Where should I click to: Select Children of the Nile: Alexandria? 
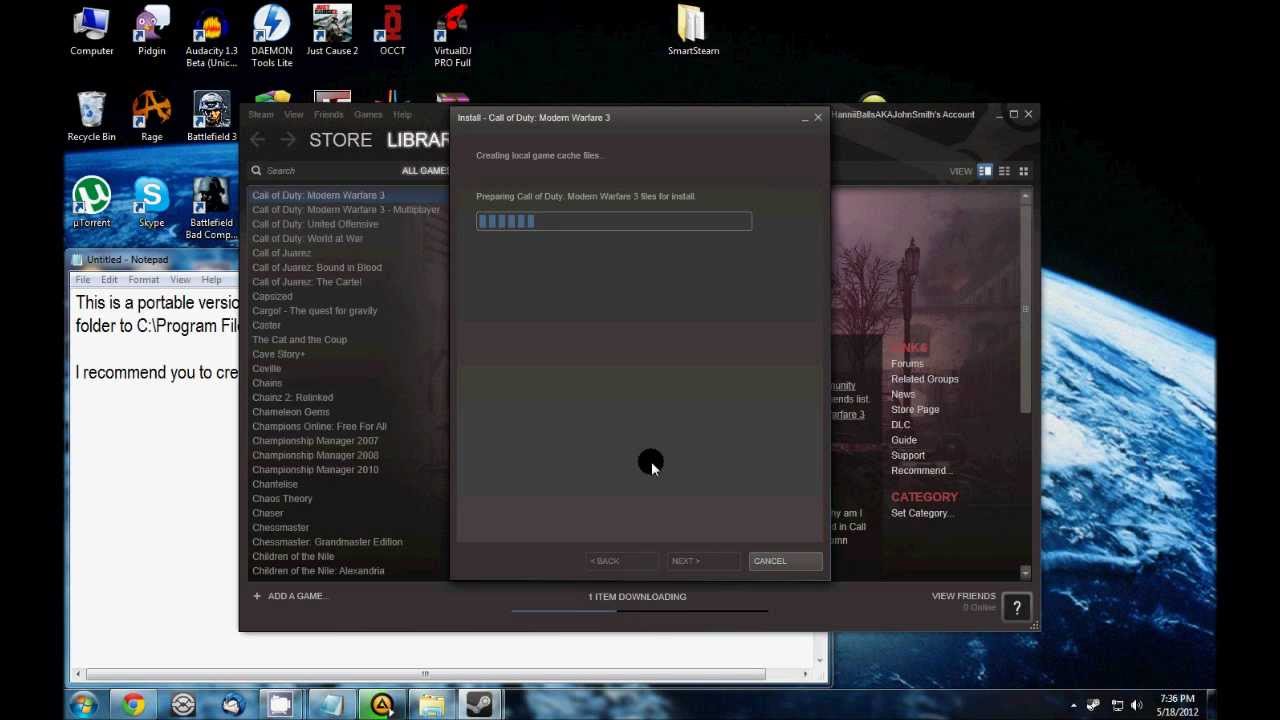(318, 571)
